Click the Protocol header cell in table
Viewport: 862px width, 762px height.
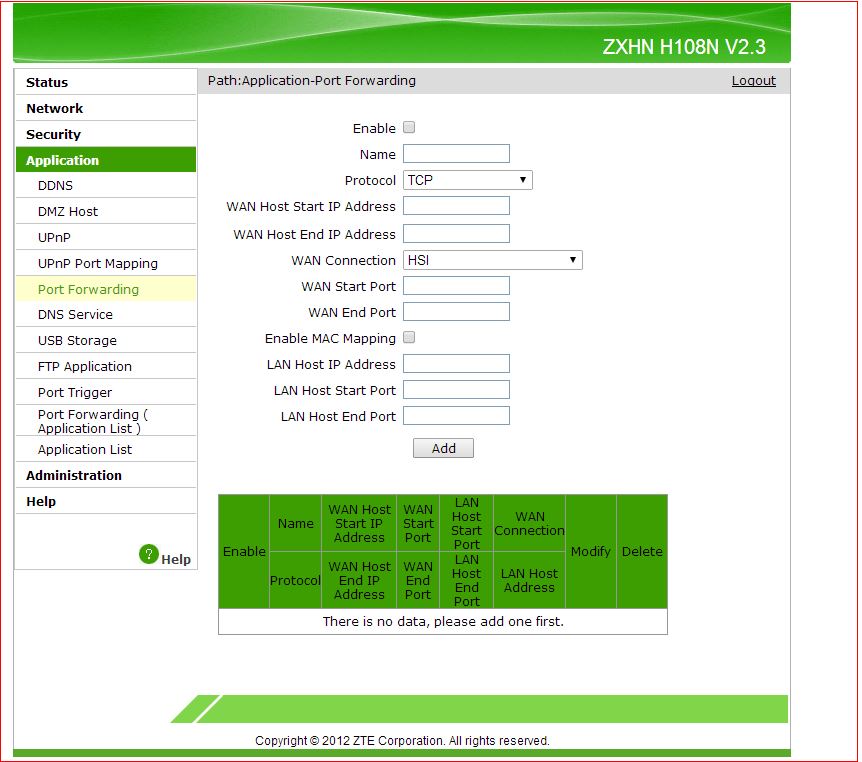pyautogui.click(x=295, y=580)
